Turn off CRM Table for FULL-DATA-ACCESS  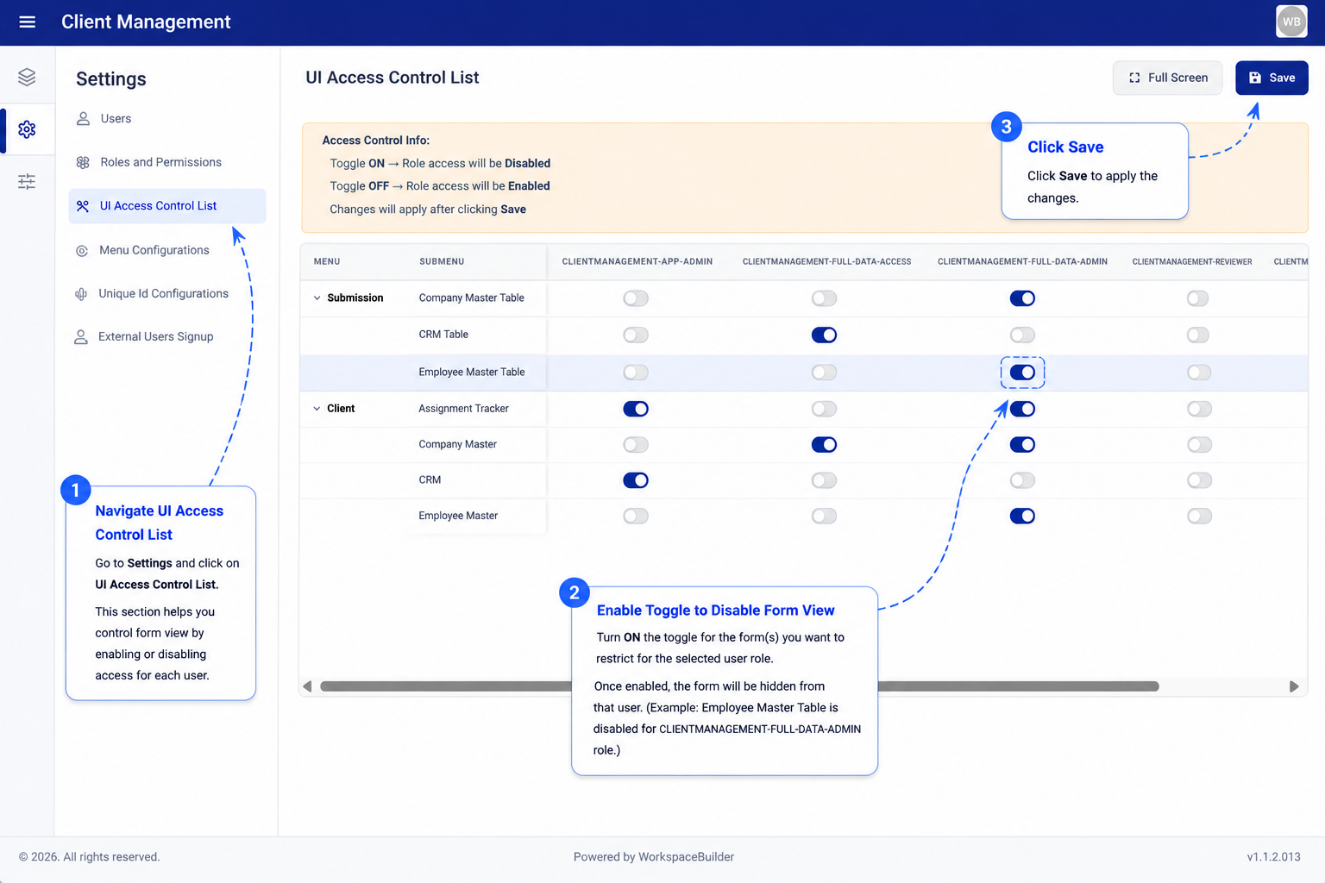point(824,335)
